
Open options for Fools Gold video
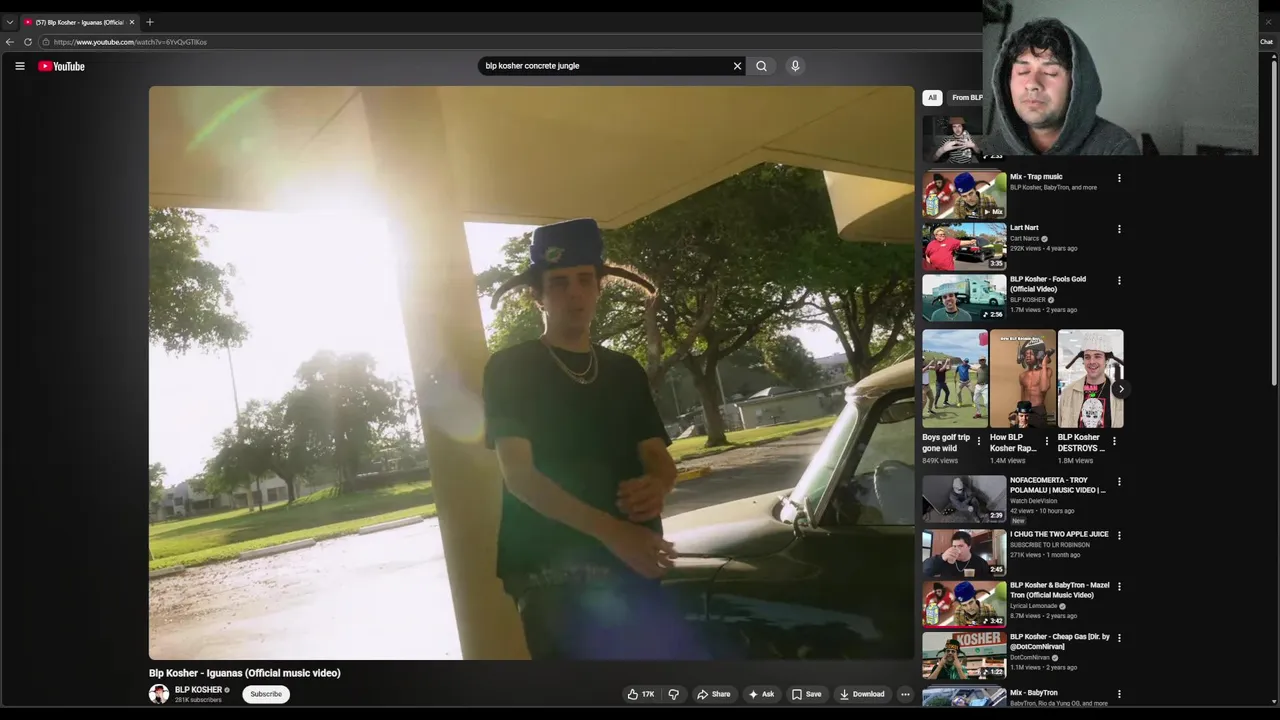tap(1119, 280)
